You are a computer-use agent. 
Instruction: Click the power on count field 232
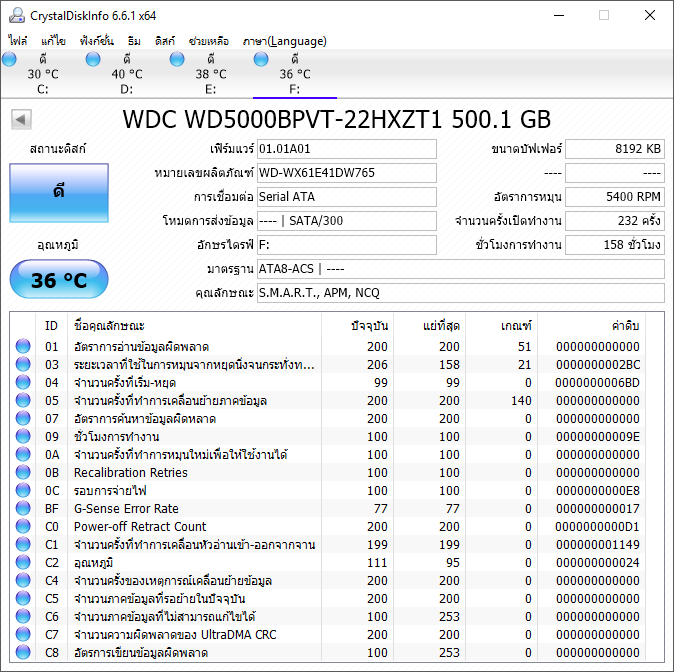615,221
